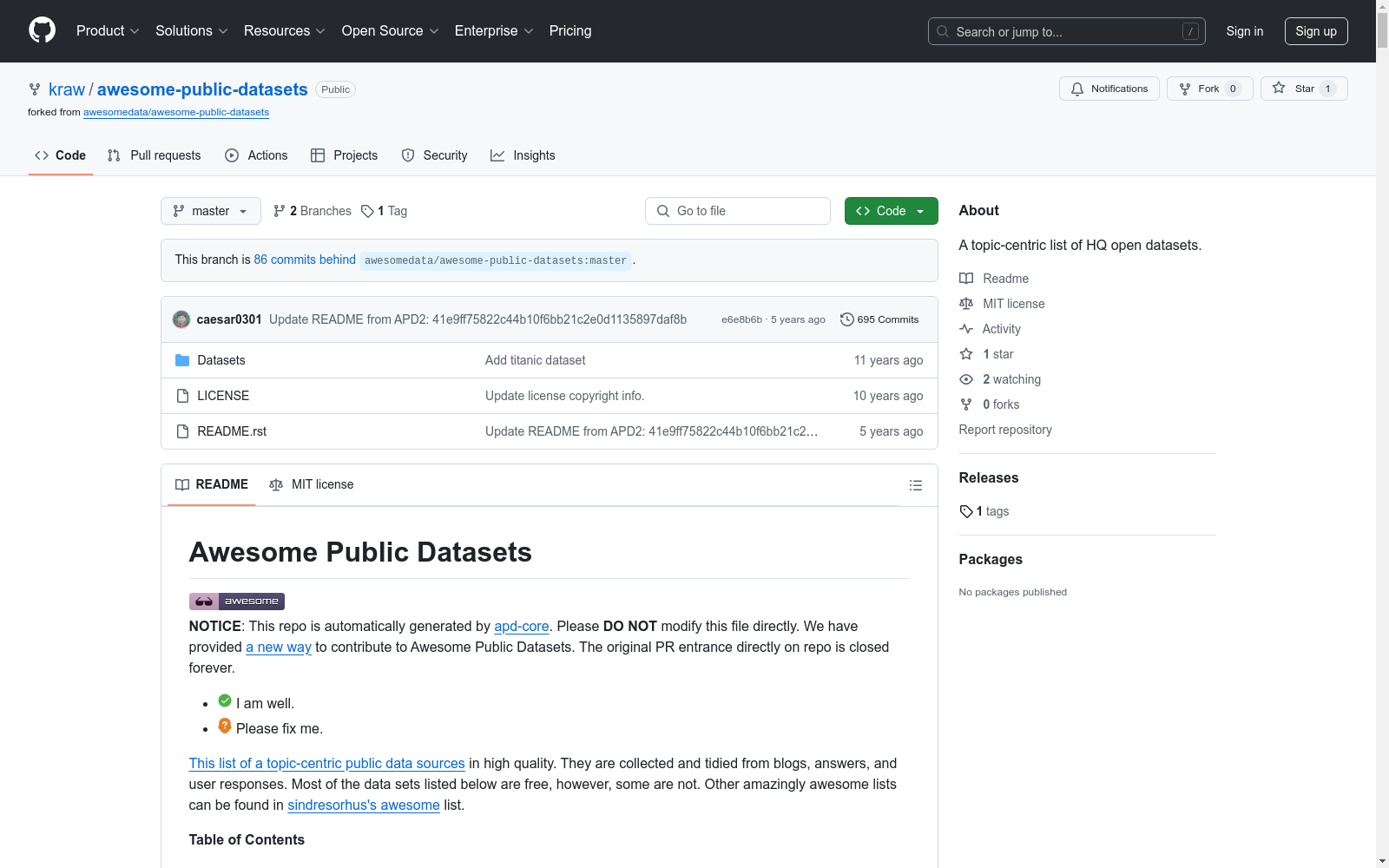Open the master branch selector
This screenshot has height=868, width=1389.
tap(211, 211)
